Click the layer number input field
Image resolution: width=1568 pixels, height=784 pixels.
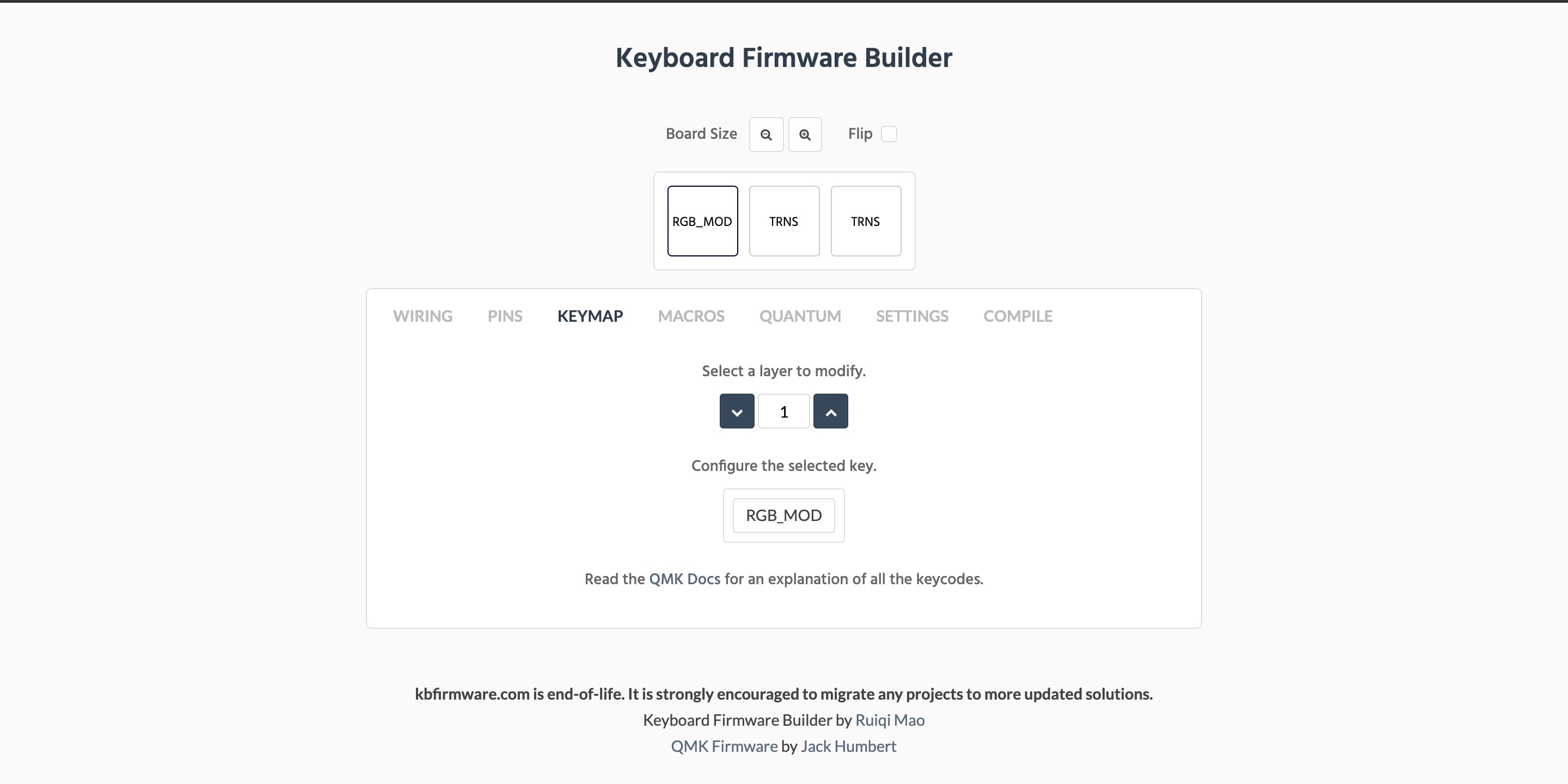click(x=783, y=412)
